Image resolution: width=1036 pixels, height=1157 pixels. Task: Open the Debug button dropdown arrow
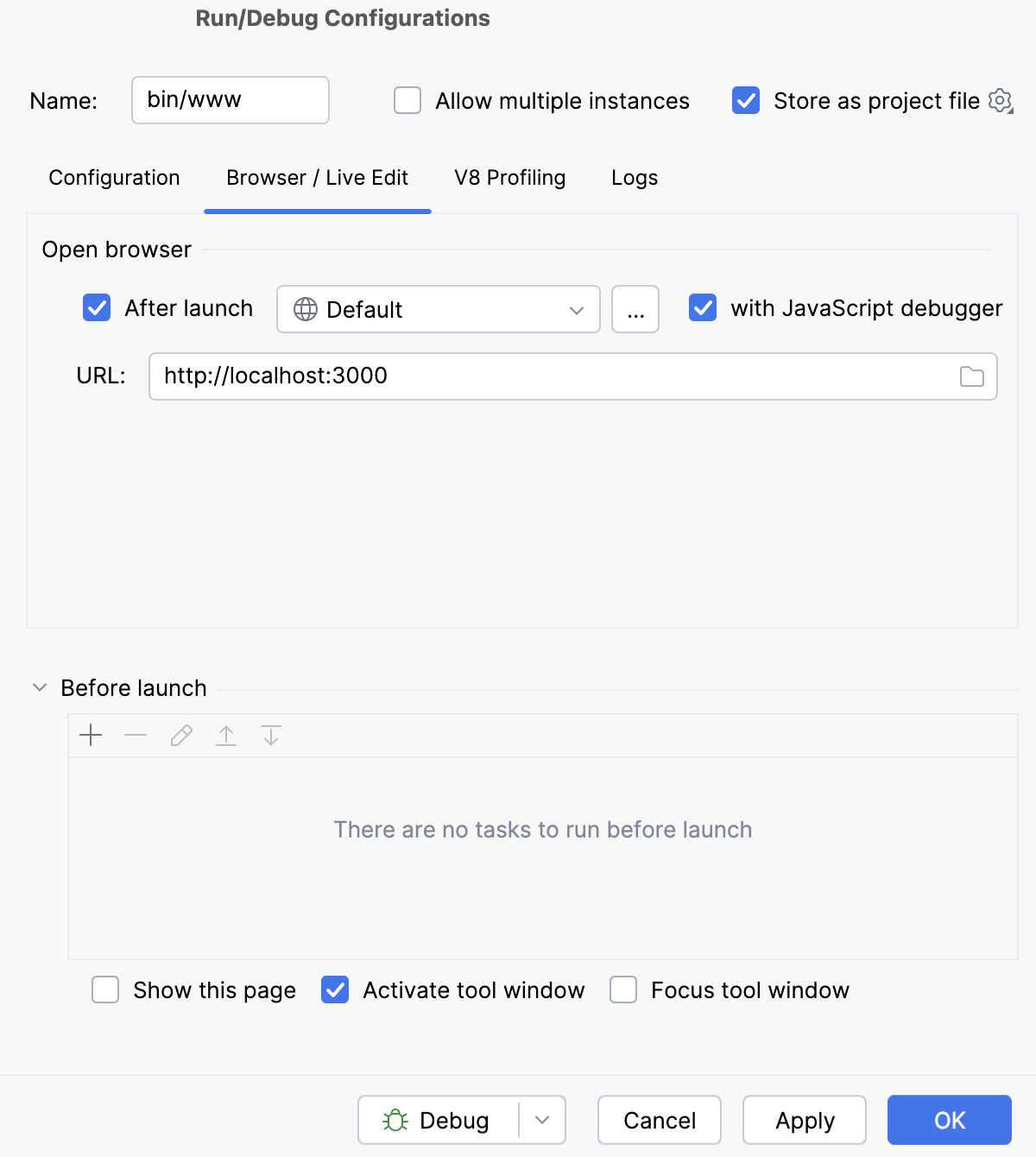542,1120
